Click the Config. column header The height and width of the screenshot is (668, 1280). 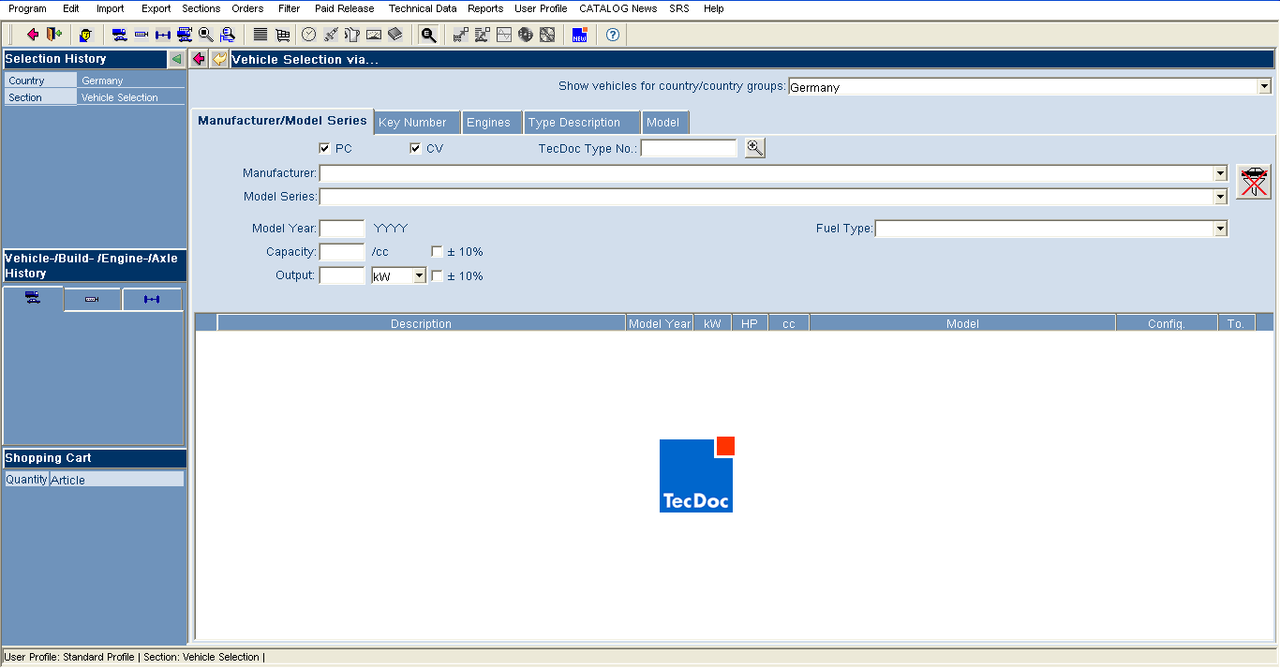click(1166, 323)
